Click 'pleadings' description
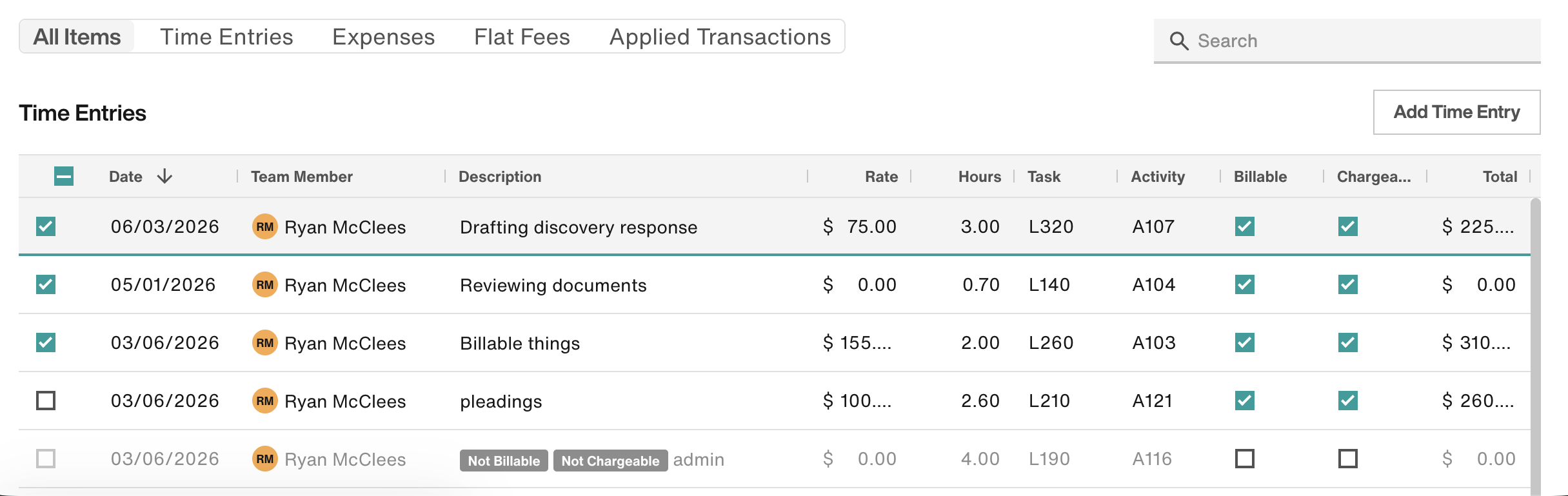 pos(501,402)
